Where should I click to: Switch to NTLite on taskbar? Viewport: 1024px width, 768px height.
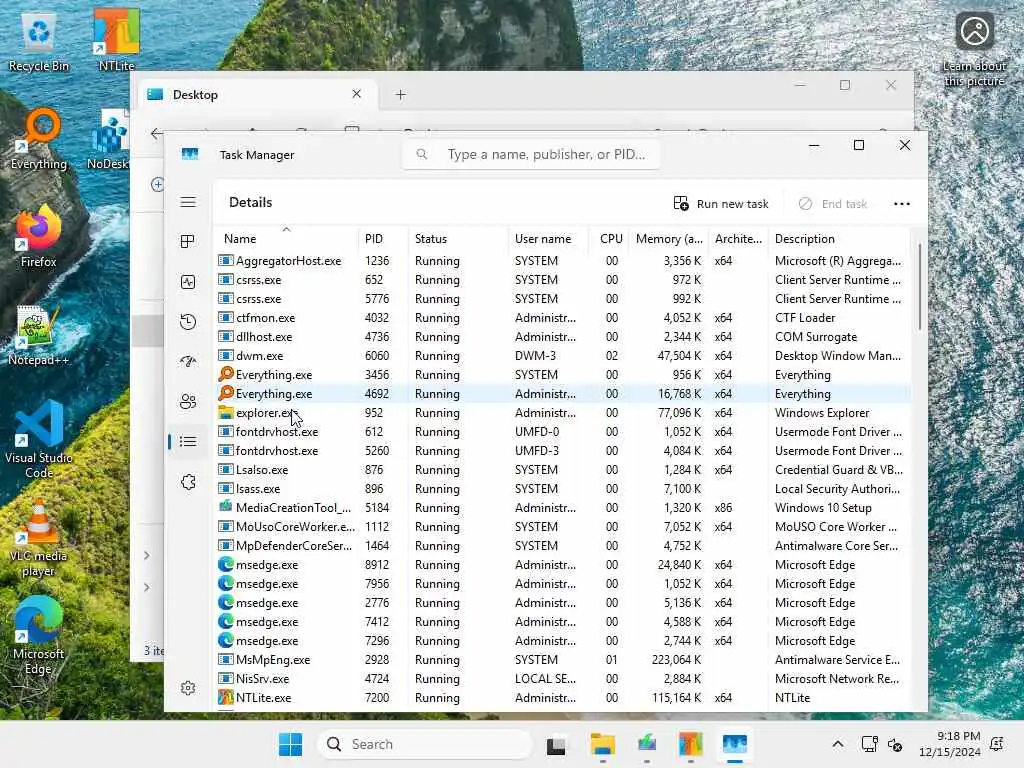pyautogui.click(x=690, y=744)
